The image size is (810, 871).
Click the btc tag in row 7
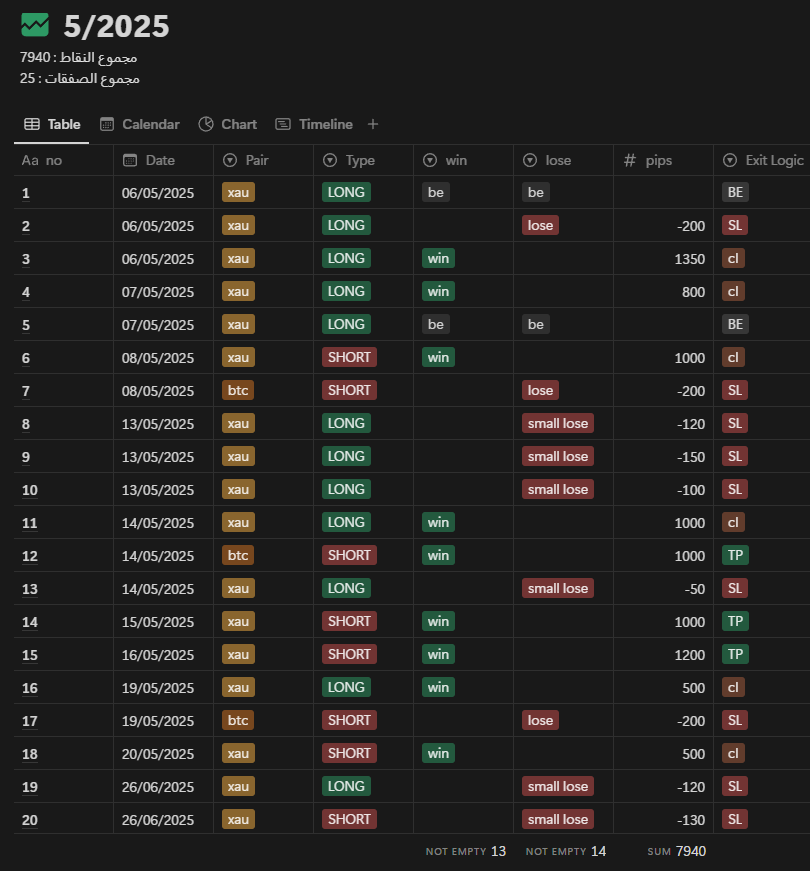coord(238,390)
